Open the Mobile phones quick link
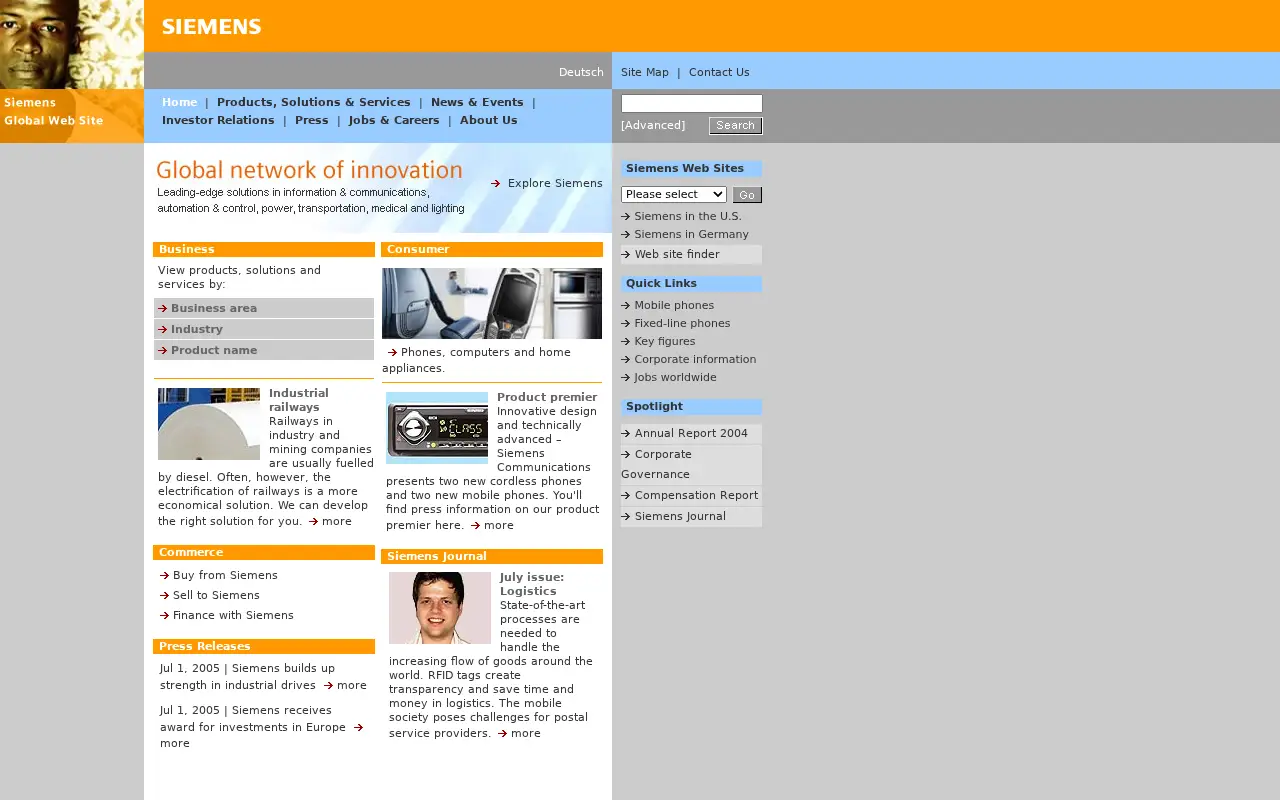The image size is (1280, 800). [x=674, y=305]
